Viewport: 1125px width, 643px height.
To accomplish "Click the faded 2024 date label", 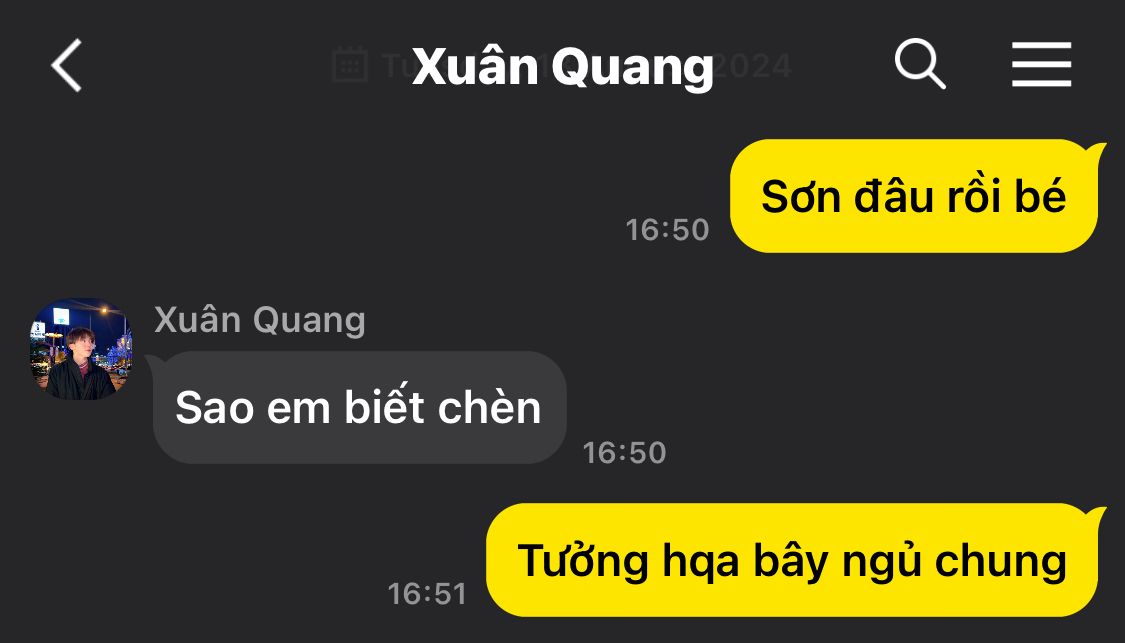I will [753, 66].
